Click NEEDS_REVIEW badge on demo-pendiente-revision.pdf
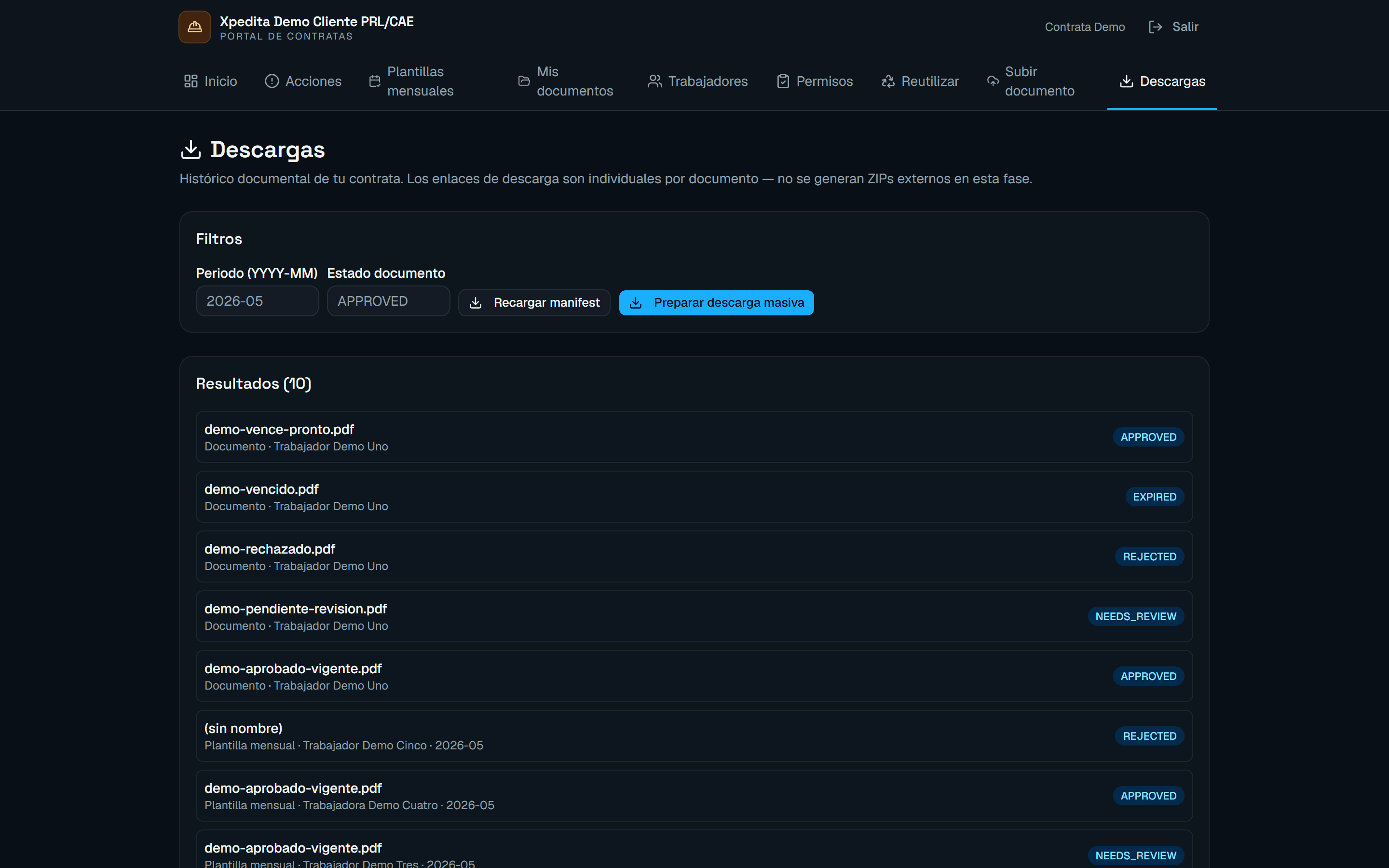Viewport: 1389px width, 868px height. tap(1135, 616)
